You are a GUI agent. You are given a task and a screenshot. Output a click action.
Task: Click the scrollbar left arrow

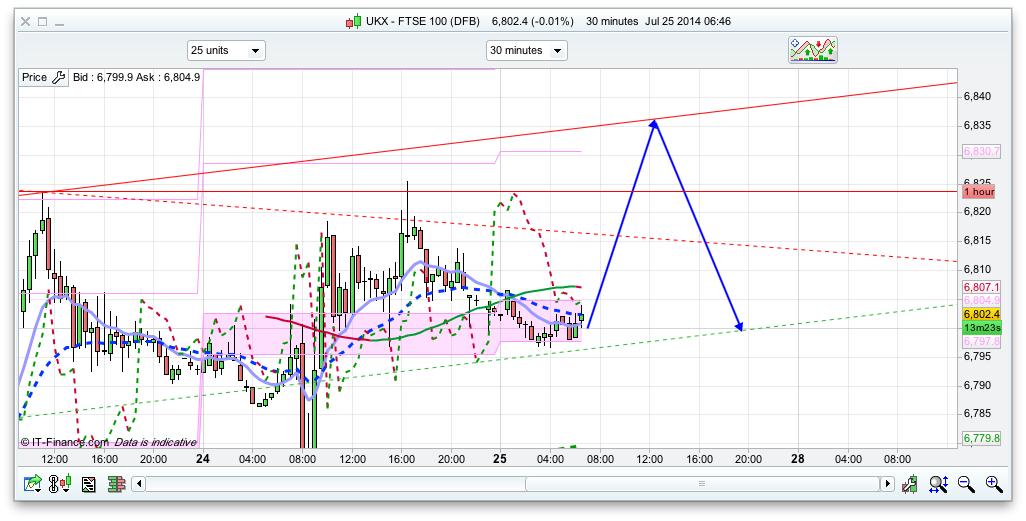[138, 484]
